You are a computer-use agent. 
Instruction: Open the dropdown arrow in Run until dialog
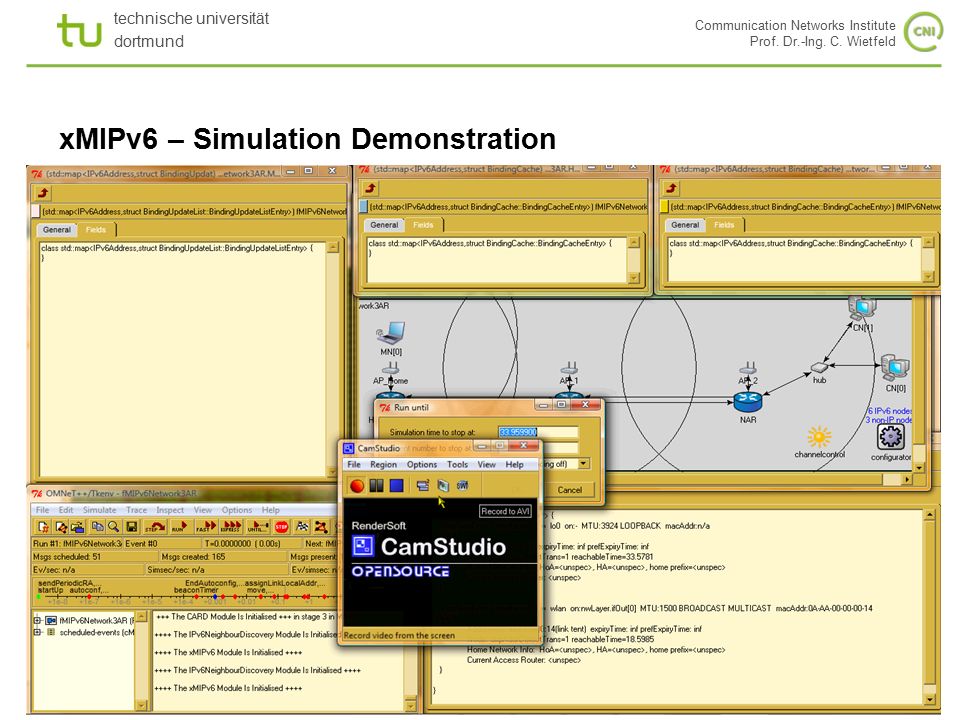click(x=583, y=463)
